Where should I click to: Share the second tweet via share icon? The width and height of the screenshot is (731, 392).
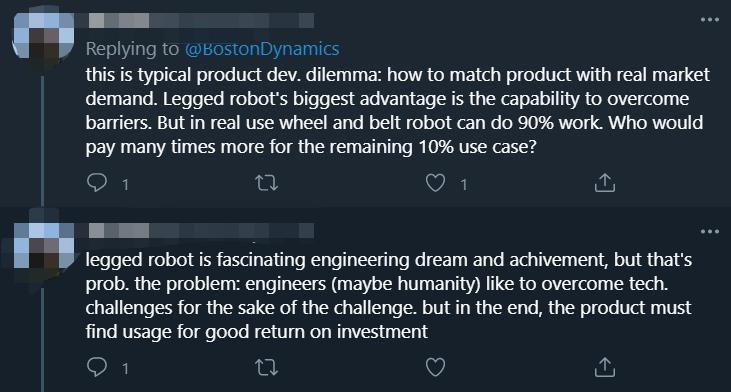[x=605, y=367]
